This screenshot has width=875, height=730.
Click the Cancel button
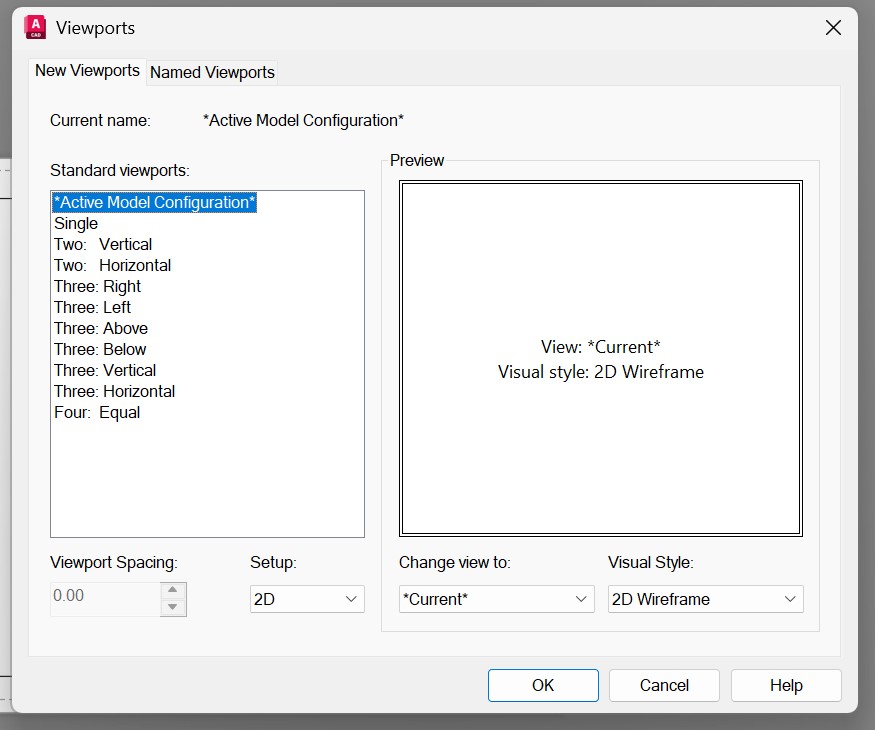pyautogui.click(x=664, y=685)
